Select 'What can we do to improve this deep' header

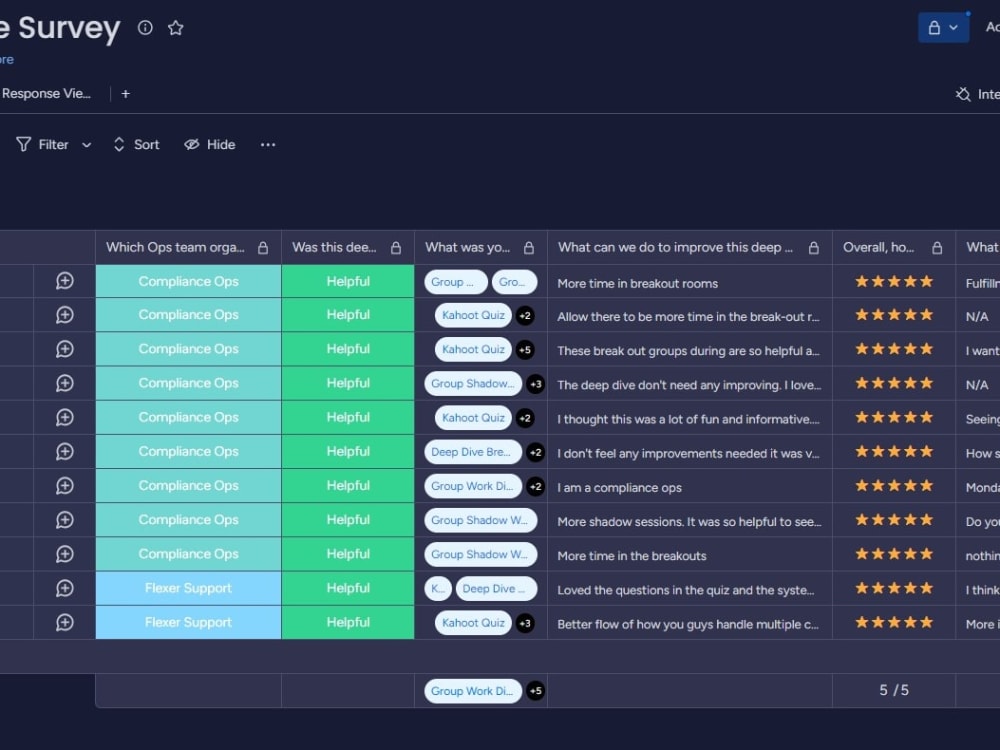pyautogui.click(x=690, y=247)
